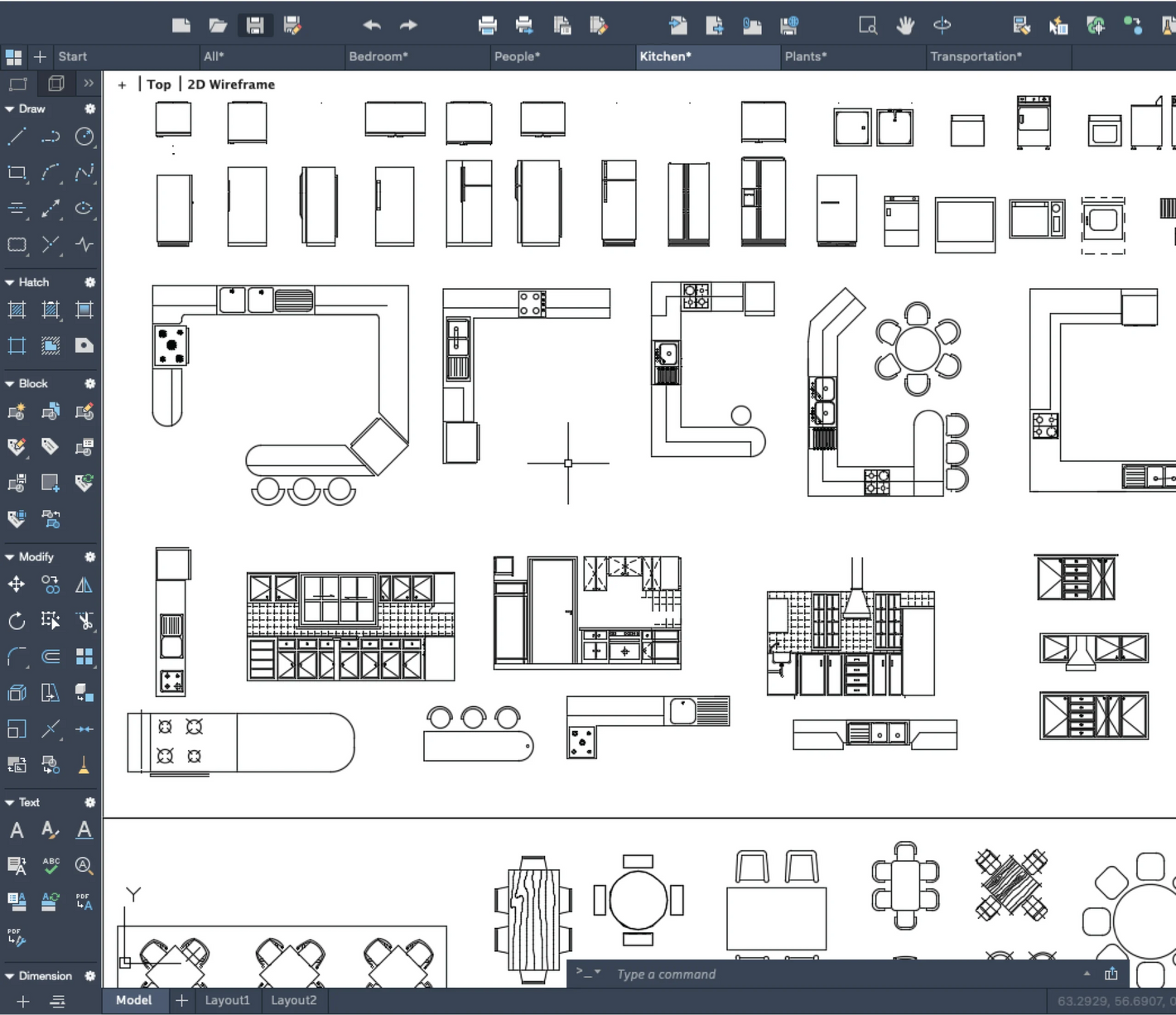Expand the tool palette double-chevron
The width and height of the screenshot is (1176, 1015).
click(89, 84)
